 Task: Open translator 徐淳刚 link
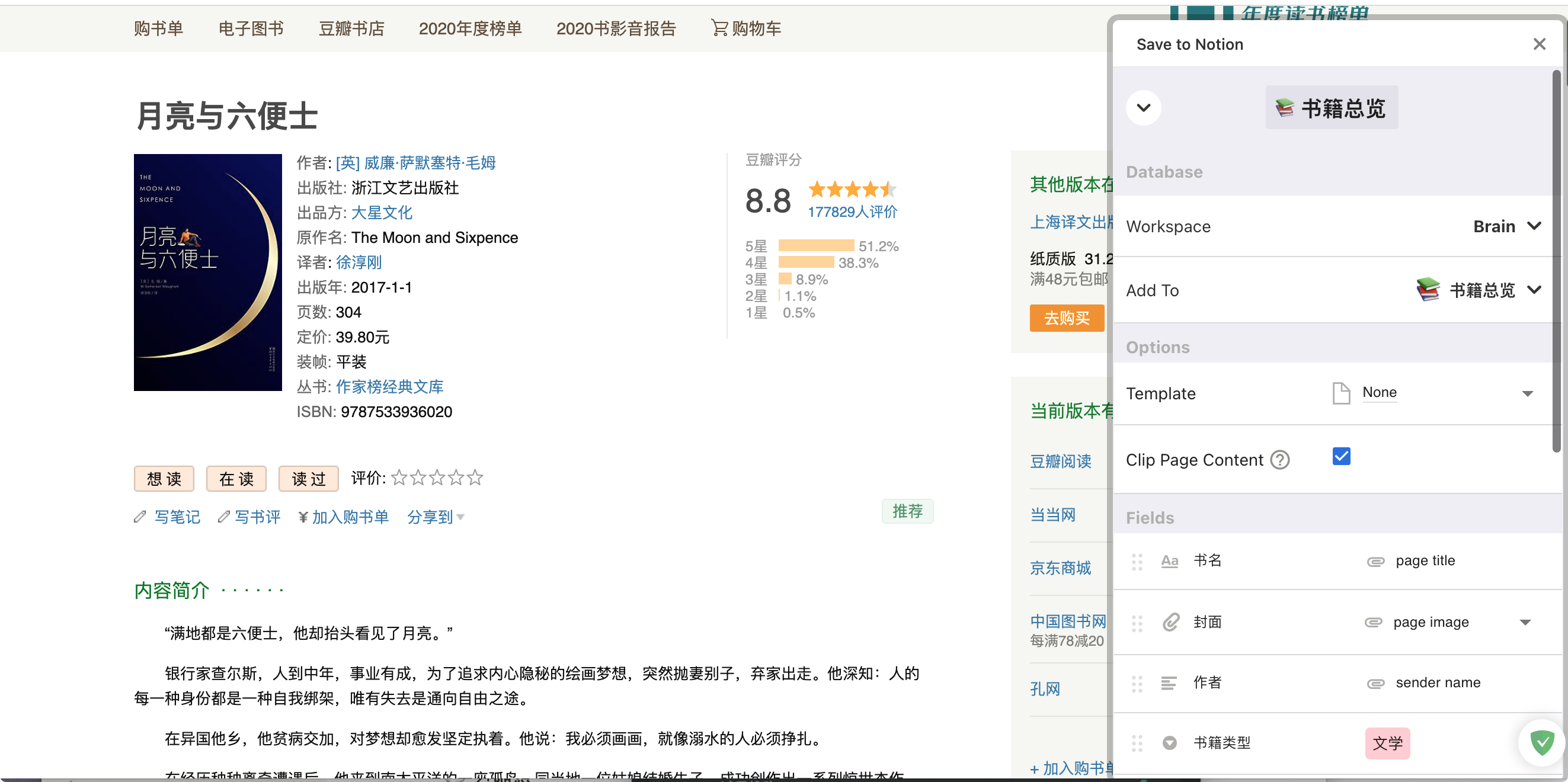click(x=359, y=262)
